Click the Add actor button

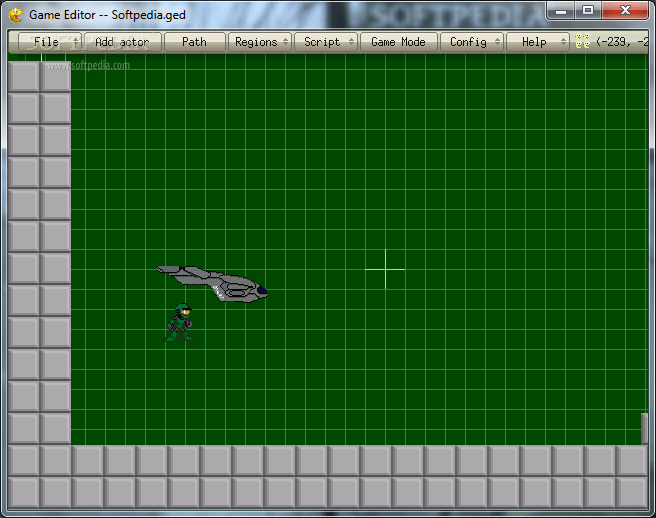[x=122, y=42]
